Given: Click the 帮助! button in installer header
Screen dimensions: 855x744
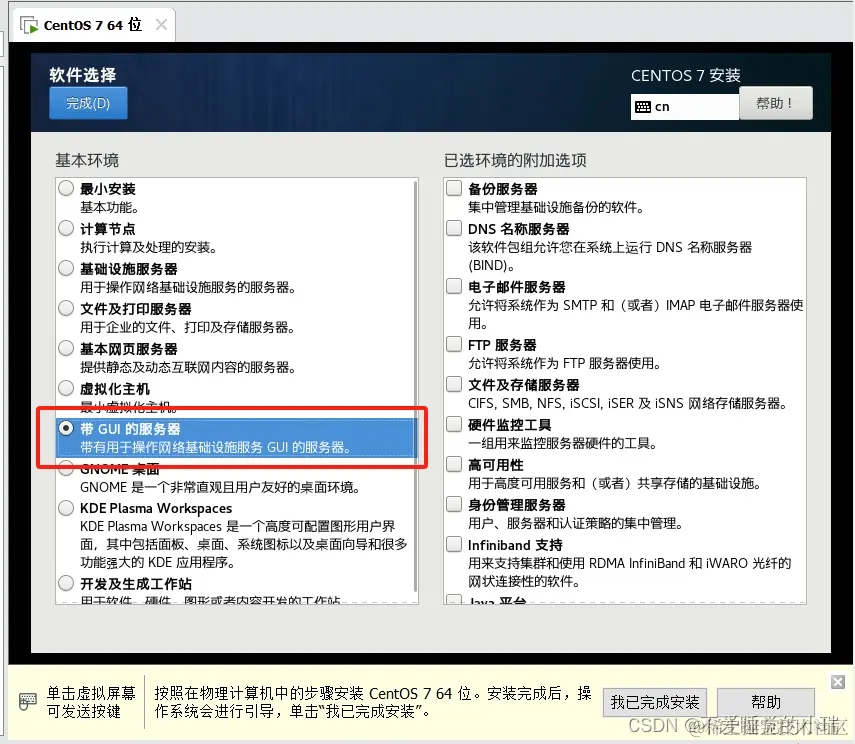Looking at the screenshot, I should click(x=775, y=103).
